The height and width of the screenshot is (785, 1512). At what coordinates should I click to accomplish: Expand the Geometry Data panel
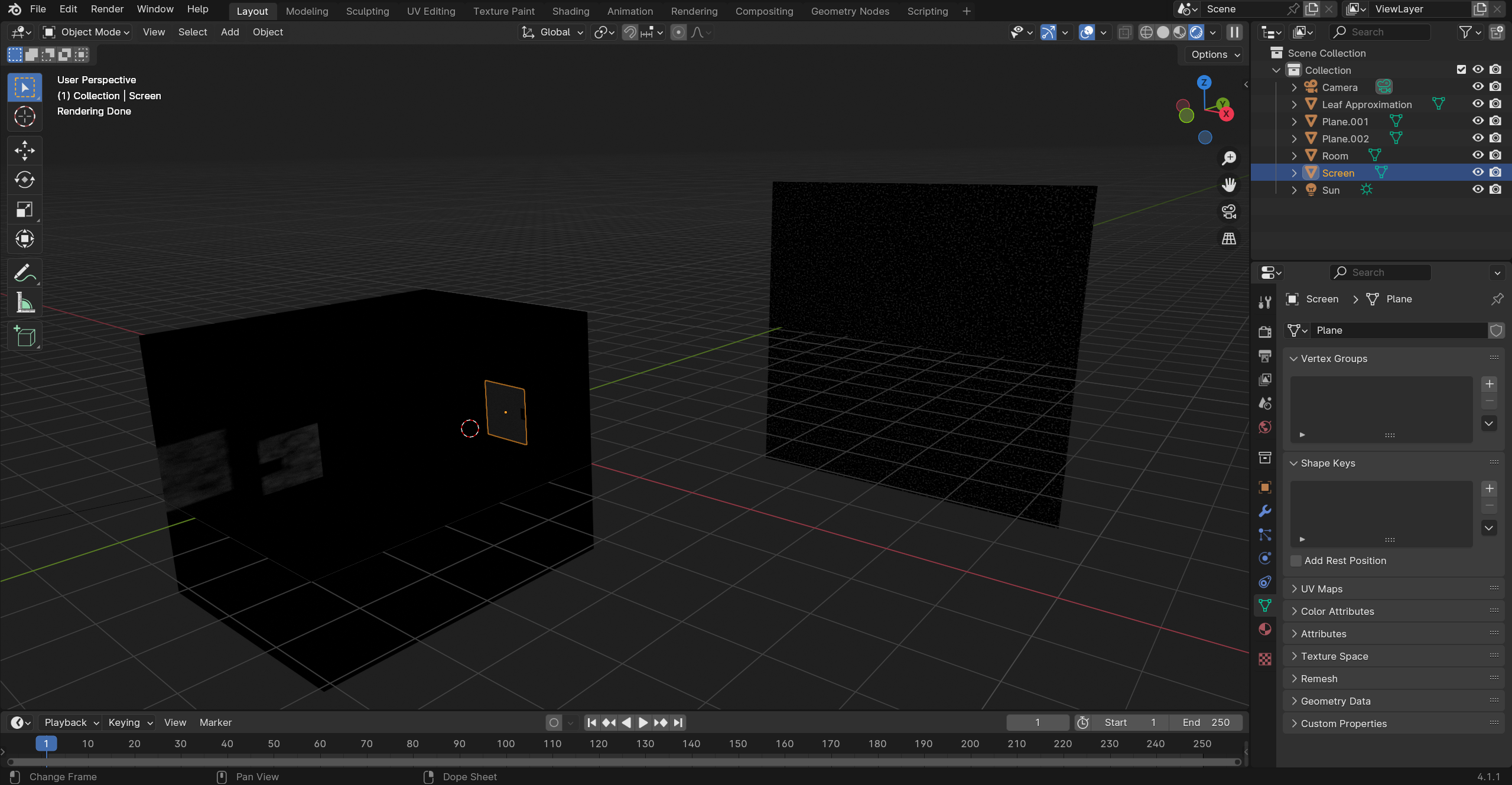pos(1335,701)
